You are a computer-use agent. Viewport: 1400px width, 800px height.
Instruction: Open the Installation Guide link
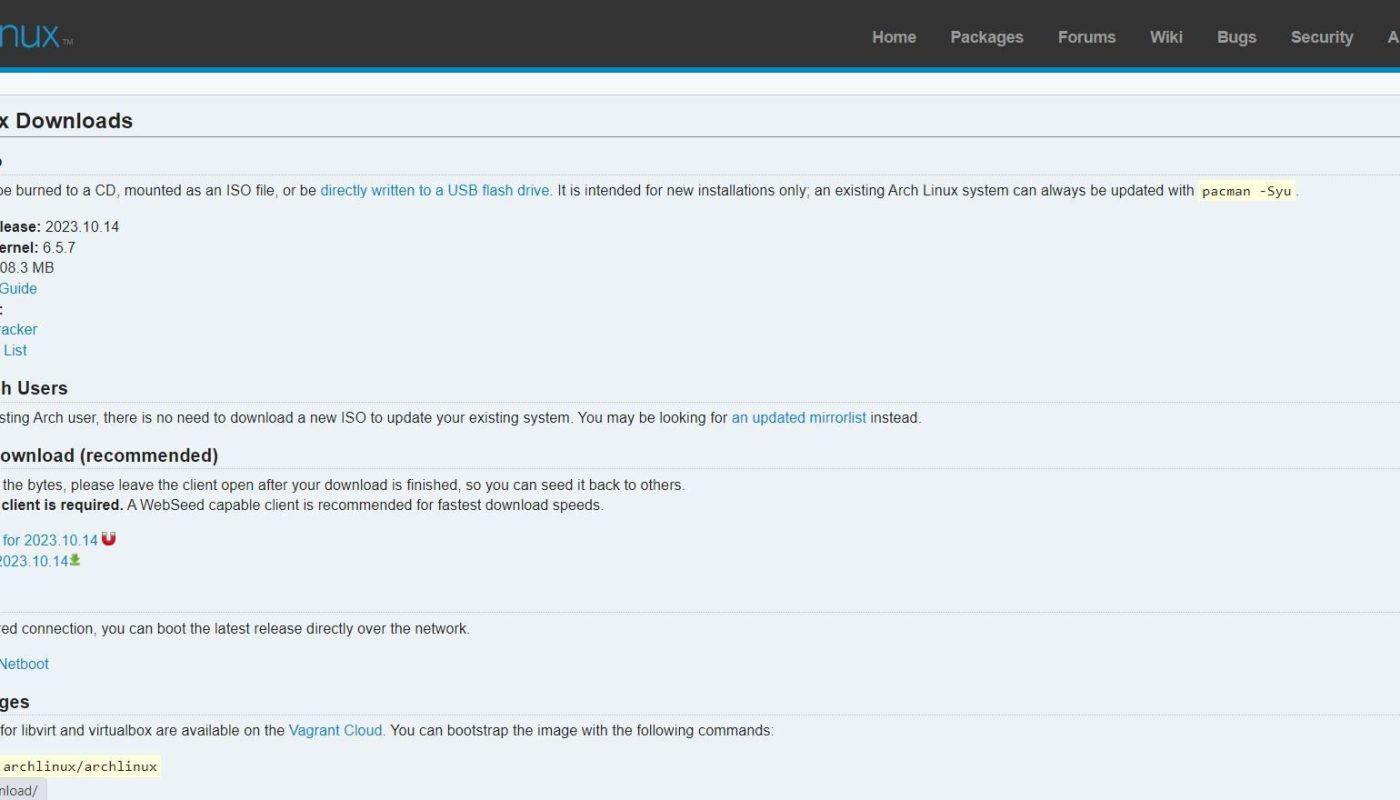click(18, 288)
